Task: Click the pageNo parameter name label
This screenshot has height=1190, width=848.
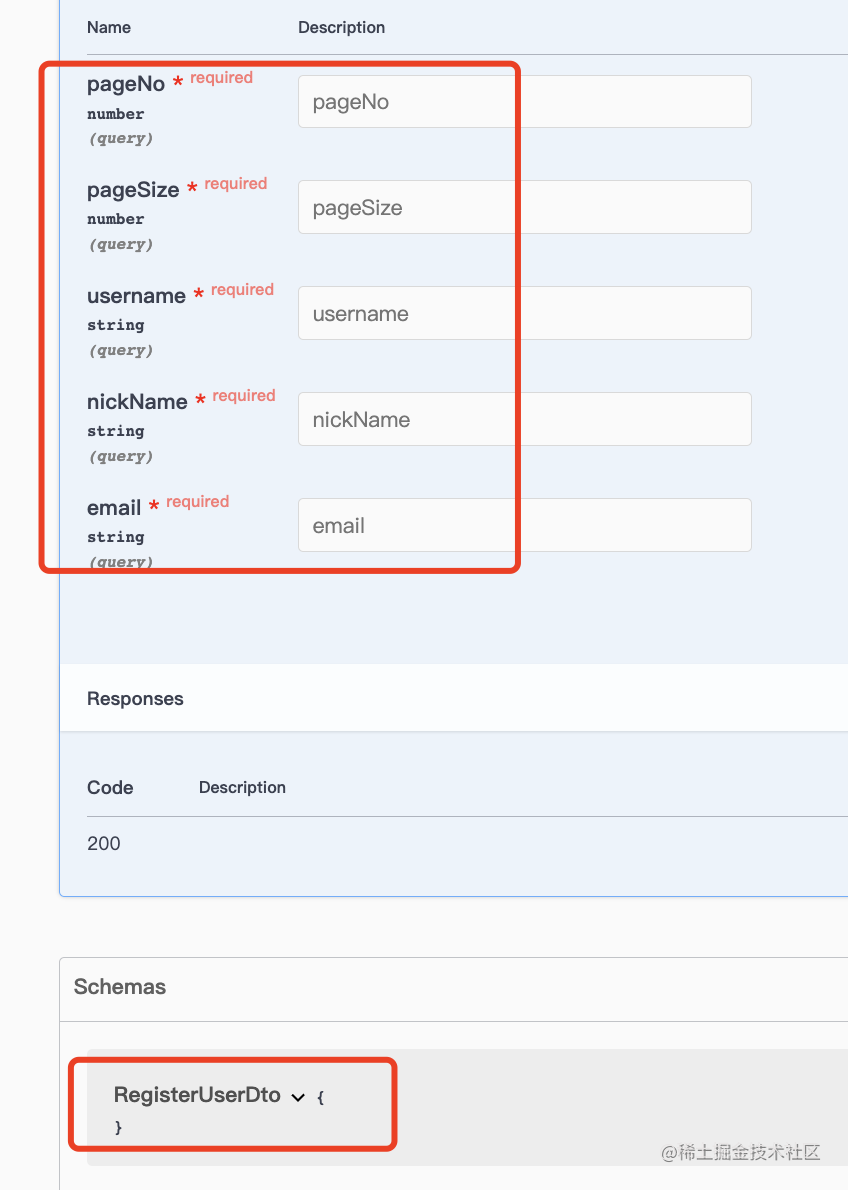Action: tap(126, 85)
